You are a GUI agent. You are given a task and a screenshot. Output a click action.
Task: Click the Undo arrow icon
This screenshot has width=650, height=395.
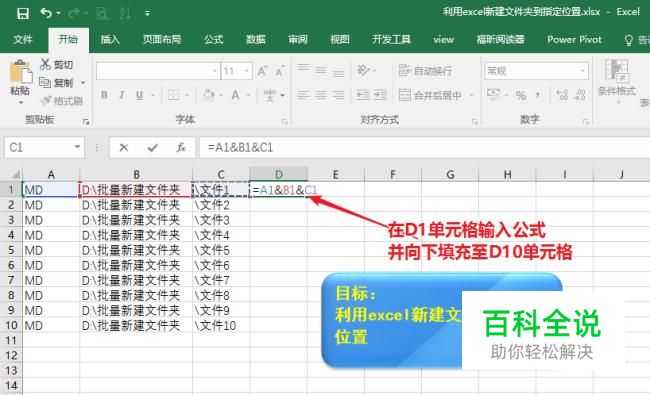pyautogui.click(x=46, y=13)
